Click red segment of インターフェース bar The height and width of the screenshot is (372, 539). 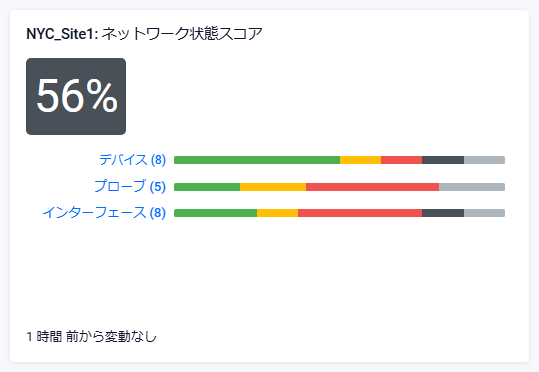pyautogui.click(x=360, y=213)
